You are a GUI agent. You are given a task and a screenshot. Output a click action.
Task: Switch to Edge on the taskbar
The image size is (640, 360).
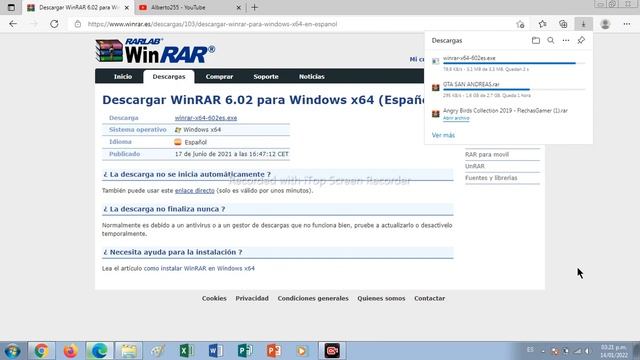(99, 351)
